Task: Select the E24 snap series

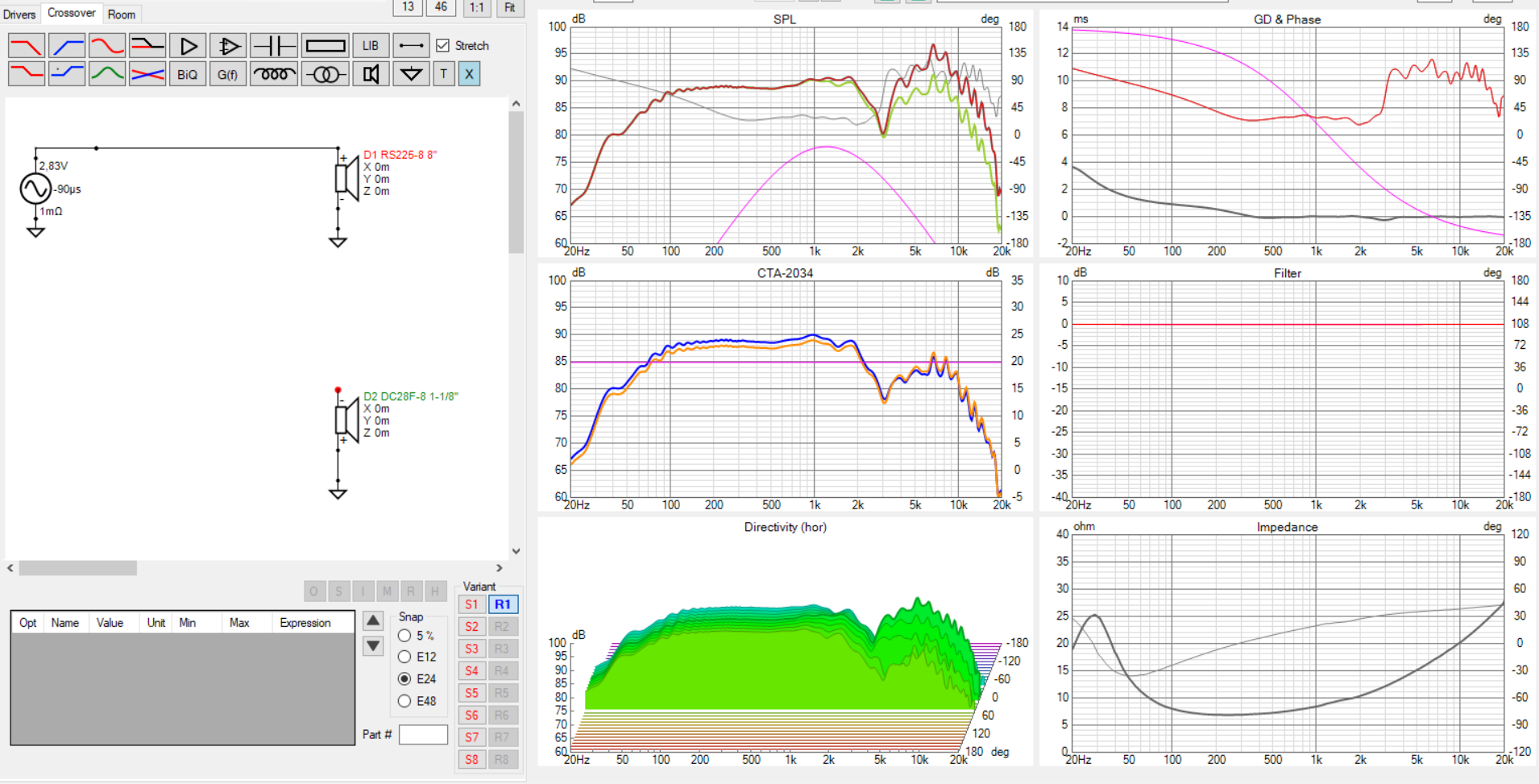Action: tap(404, 679)
